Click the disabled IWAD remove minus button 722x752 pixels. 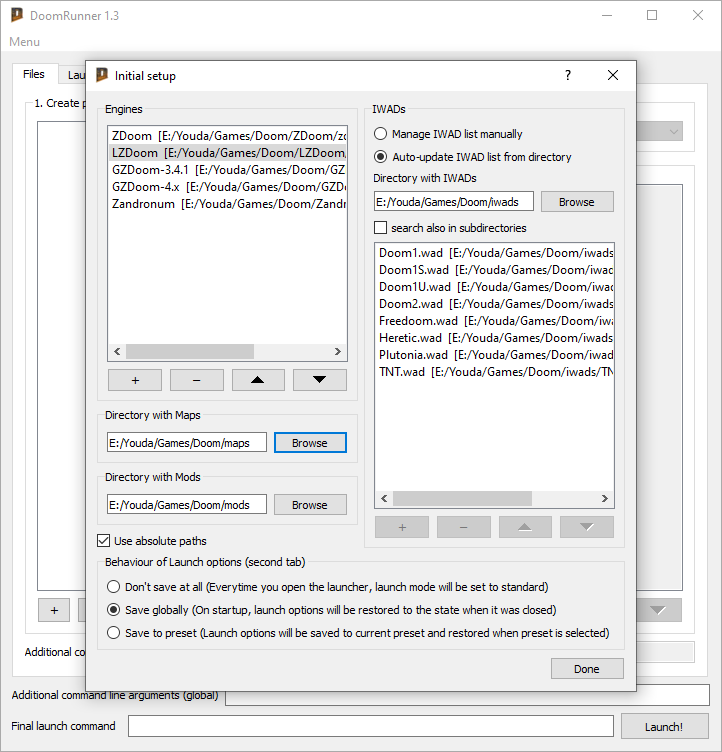point(463,527)
